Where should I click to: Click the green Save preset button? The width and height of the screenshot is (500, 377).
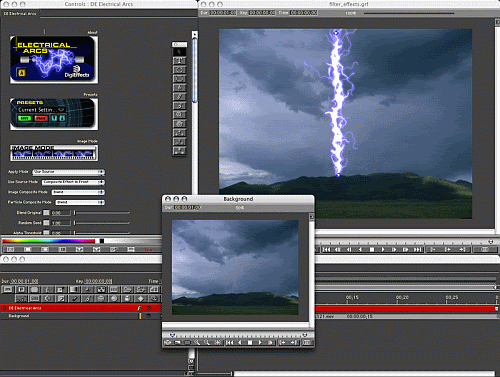tap(24, 118)
